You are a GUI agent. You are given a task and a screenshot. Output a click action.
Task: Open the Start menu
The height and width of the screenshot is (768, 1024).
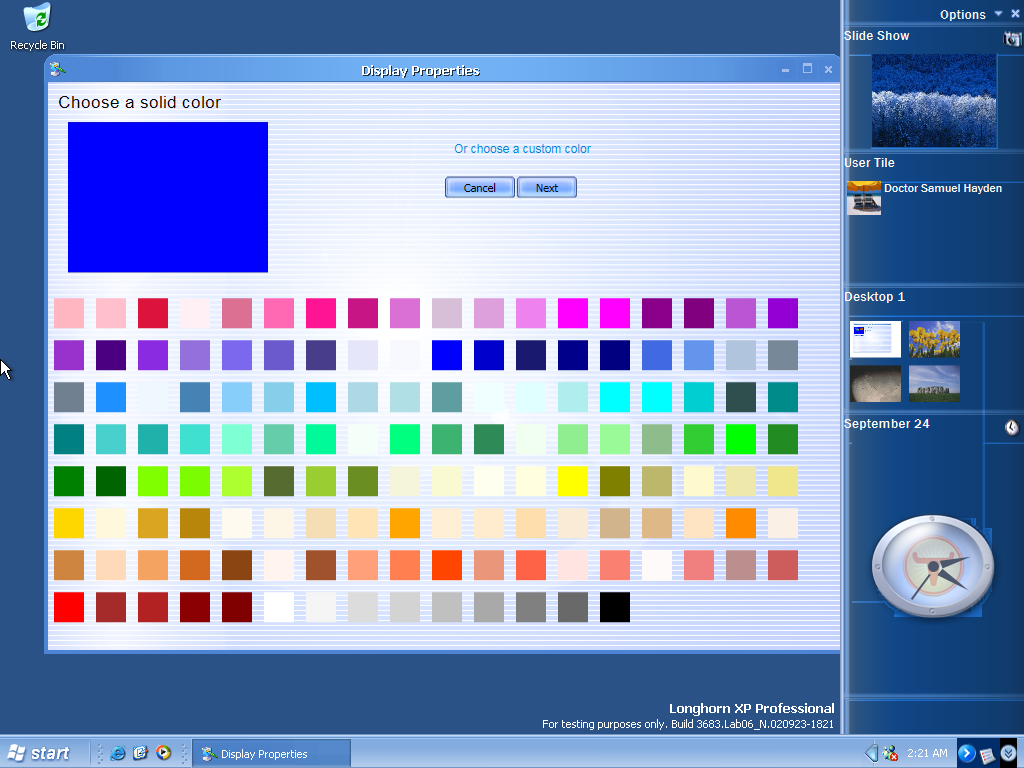pos(40,754)
